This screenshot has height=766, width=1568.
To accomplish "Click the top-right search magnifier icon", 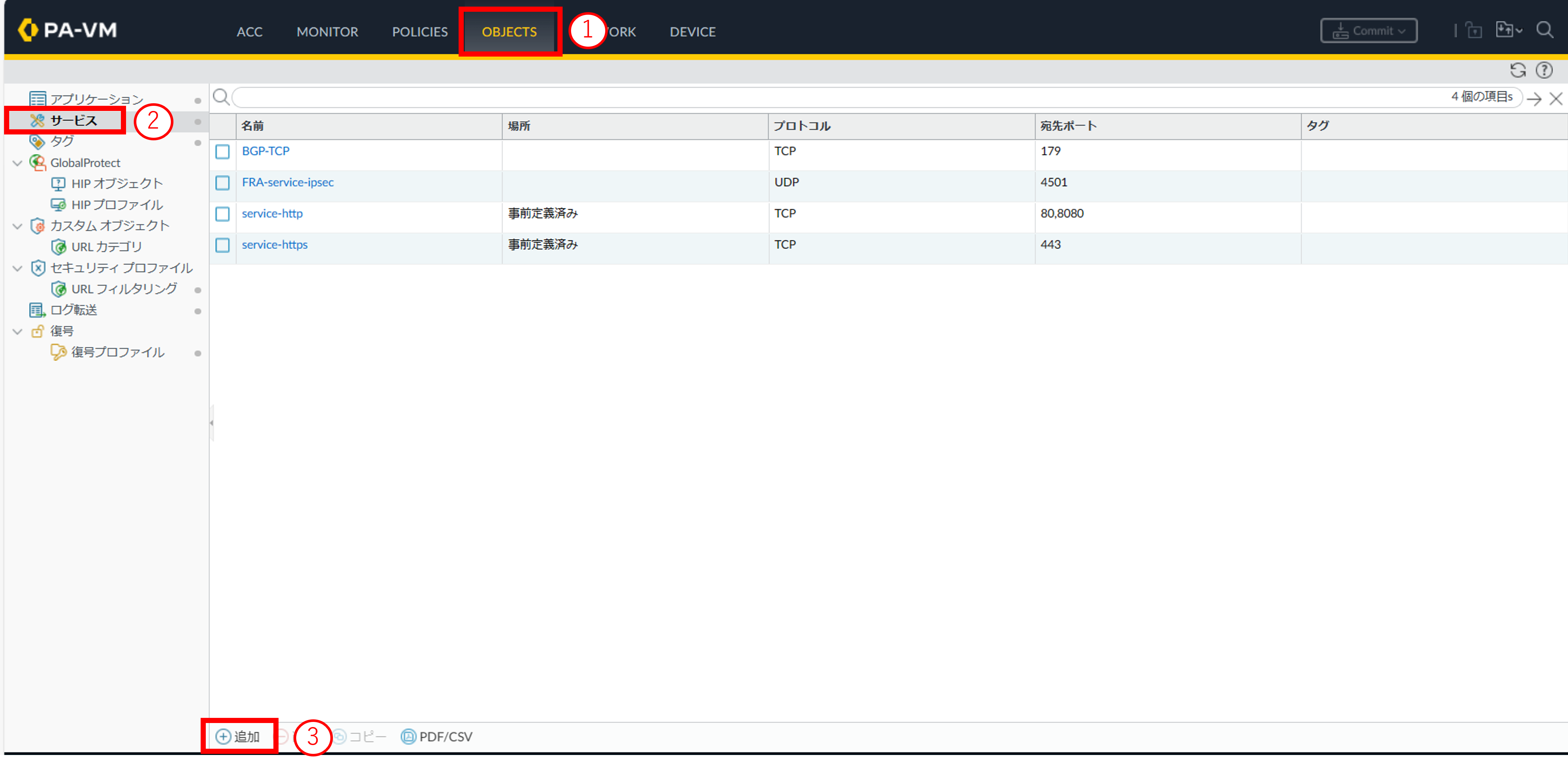I will point(1545,30).
